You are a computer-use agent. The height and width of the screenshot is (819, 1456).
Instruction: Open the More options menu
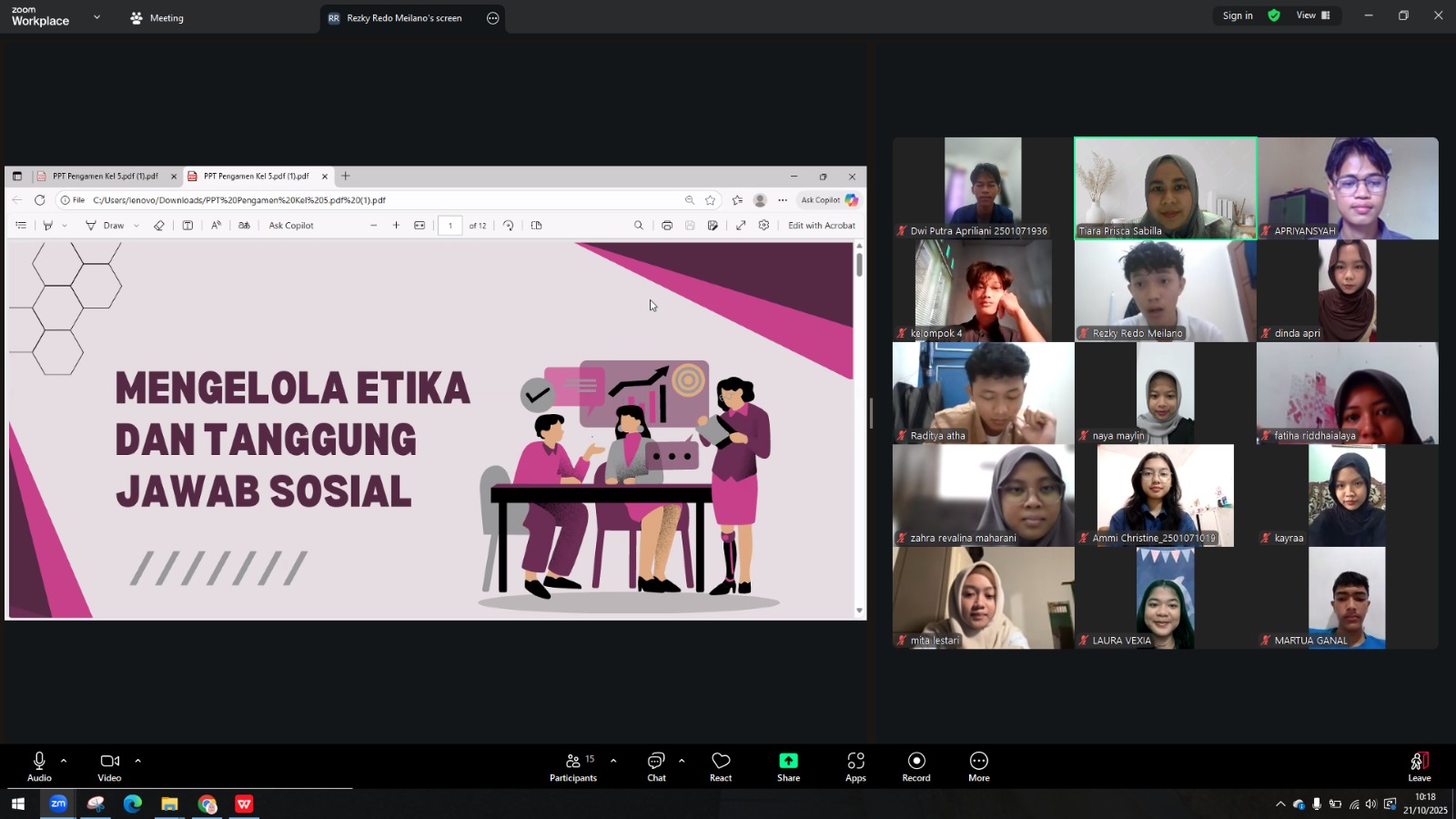[x=978, y=766]
